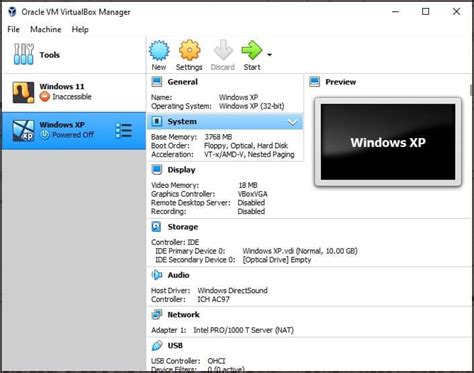Open the Storage settings header link
Screen dimensions: 474x373
[x=183, y=227]
